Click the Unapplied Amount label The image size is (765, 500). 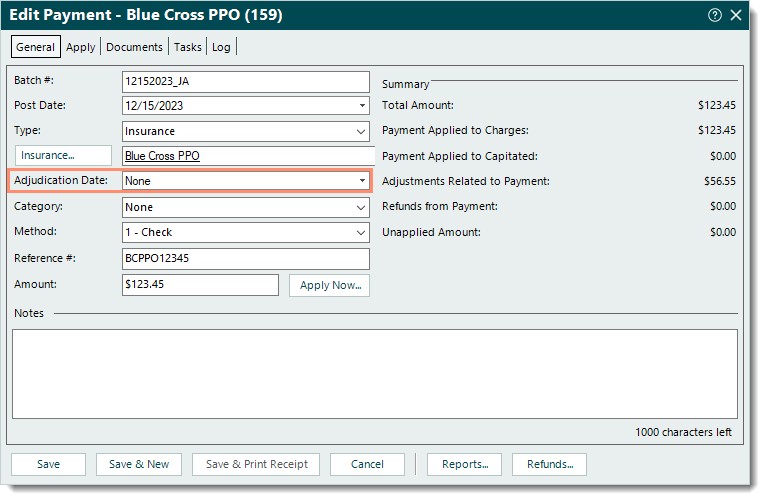point(431,232)
